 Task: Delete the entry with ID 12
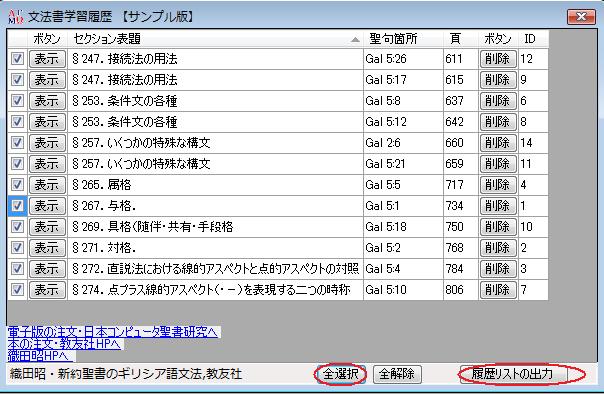pyautogui.click(x=498, y=59)
